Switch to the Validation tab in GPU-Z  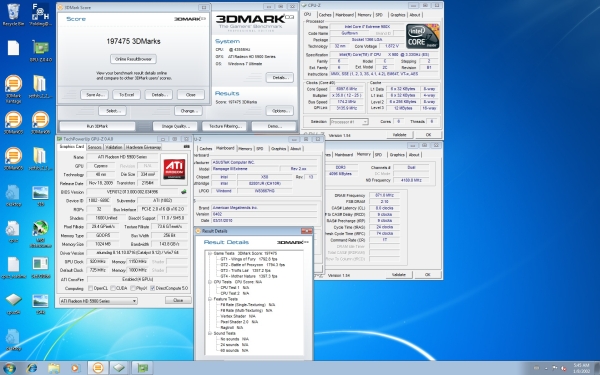tap(114, 147)
